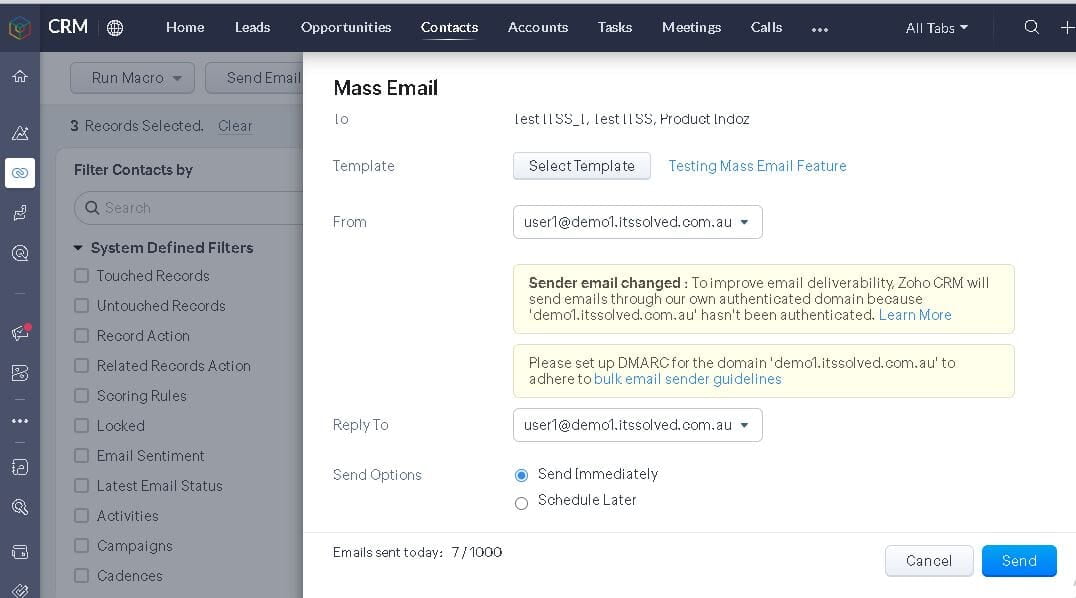Click the ellipsis icon in the left sidebar
The width and height of the screenshot is (1076, 598).
click(20, 420)
